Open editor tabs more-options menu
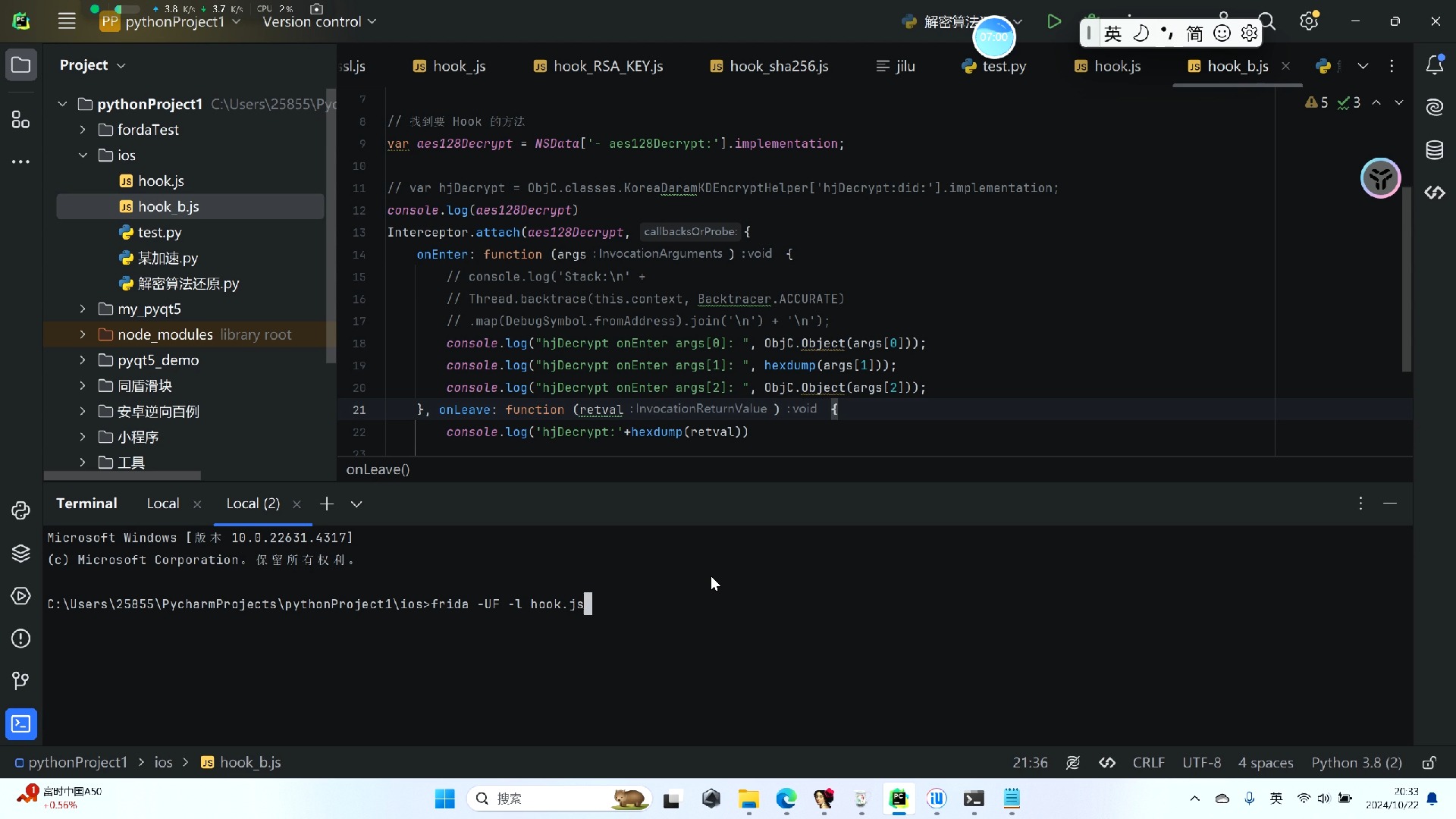This screenshot has height=819, width=1456. point(1392,66)
